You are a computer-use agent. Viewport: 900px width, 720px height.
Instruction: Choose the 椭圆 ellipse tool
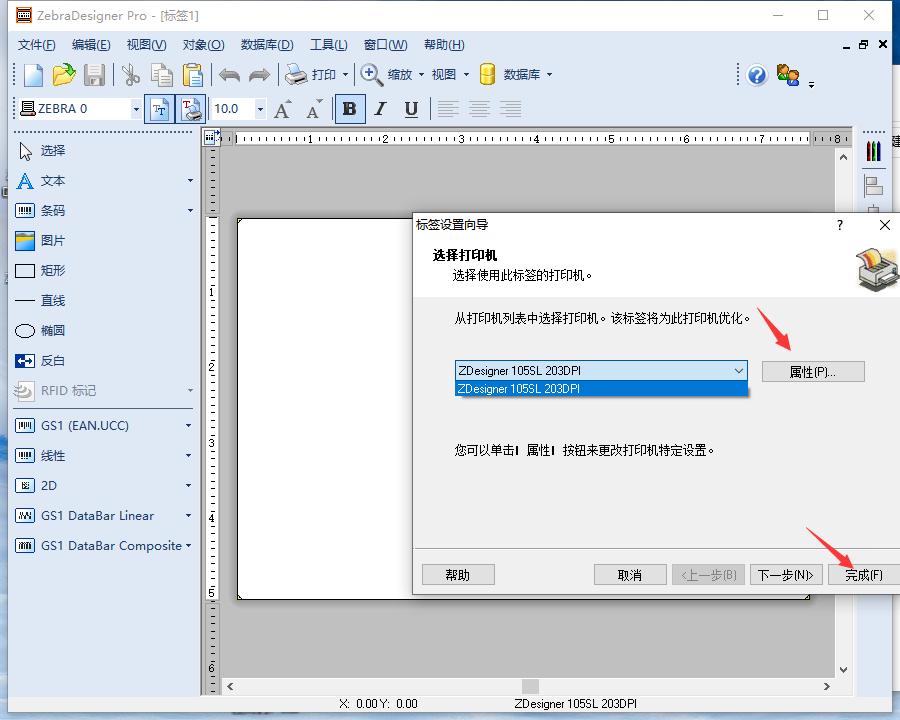[52, 331]
